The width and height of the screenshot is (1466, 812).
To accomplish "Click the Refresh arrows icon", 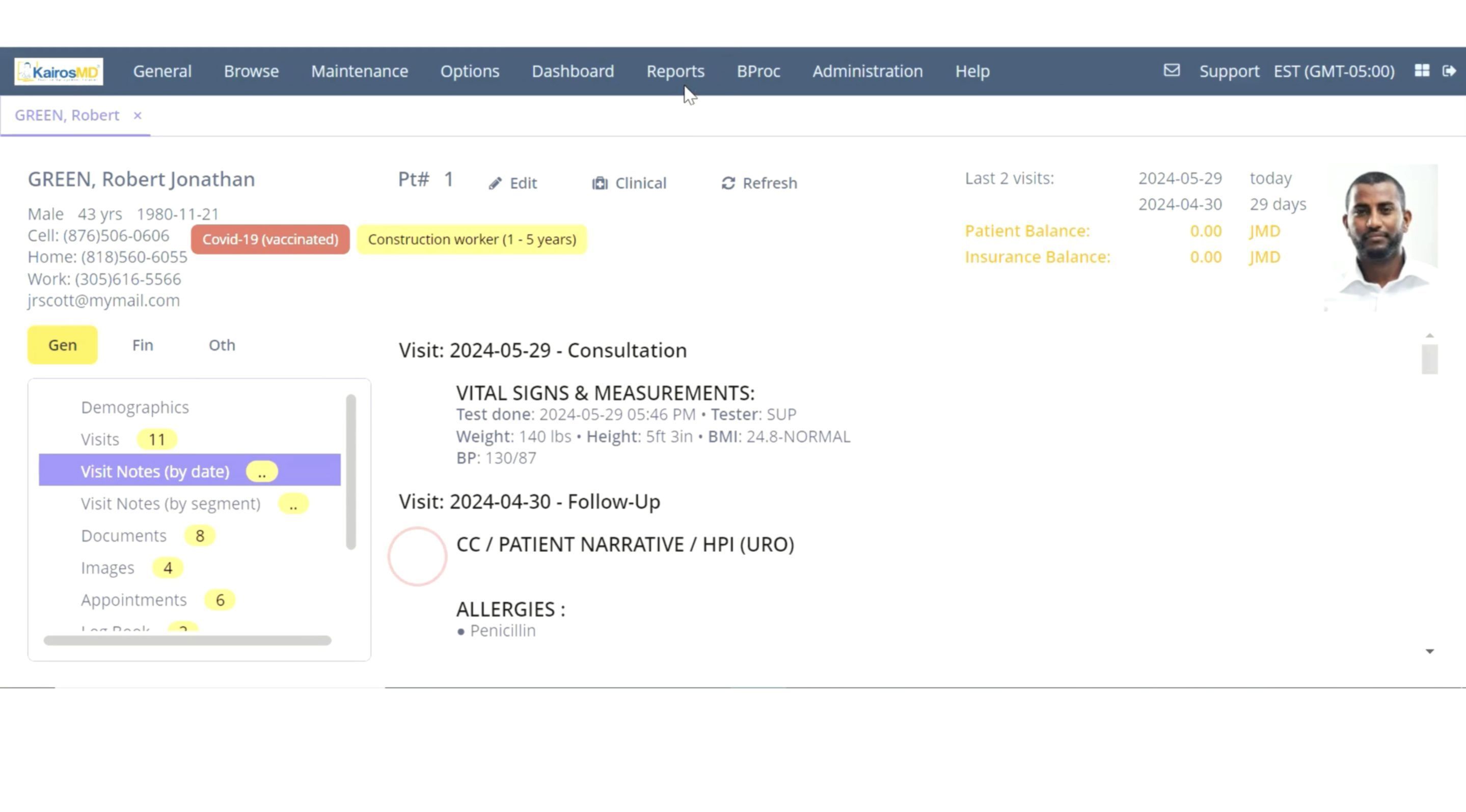I will click(728, 183).
